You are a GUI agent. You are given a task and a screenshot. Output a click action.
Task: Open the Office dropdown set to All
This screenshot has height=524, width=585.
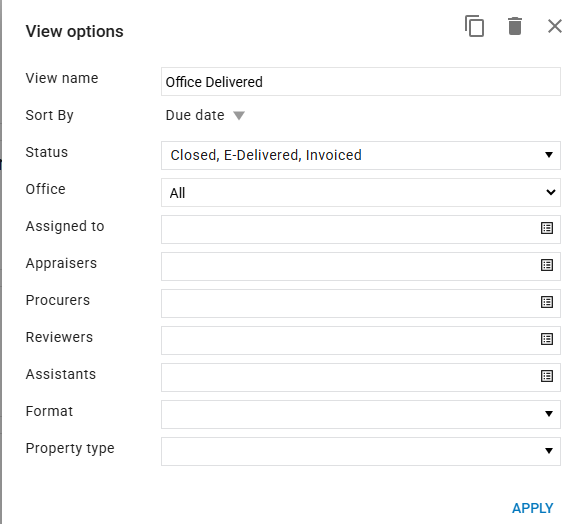tap(361, 192)
